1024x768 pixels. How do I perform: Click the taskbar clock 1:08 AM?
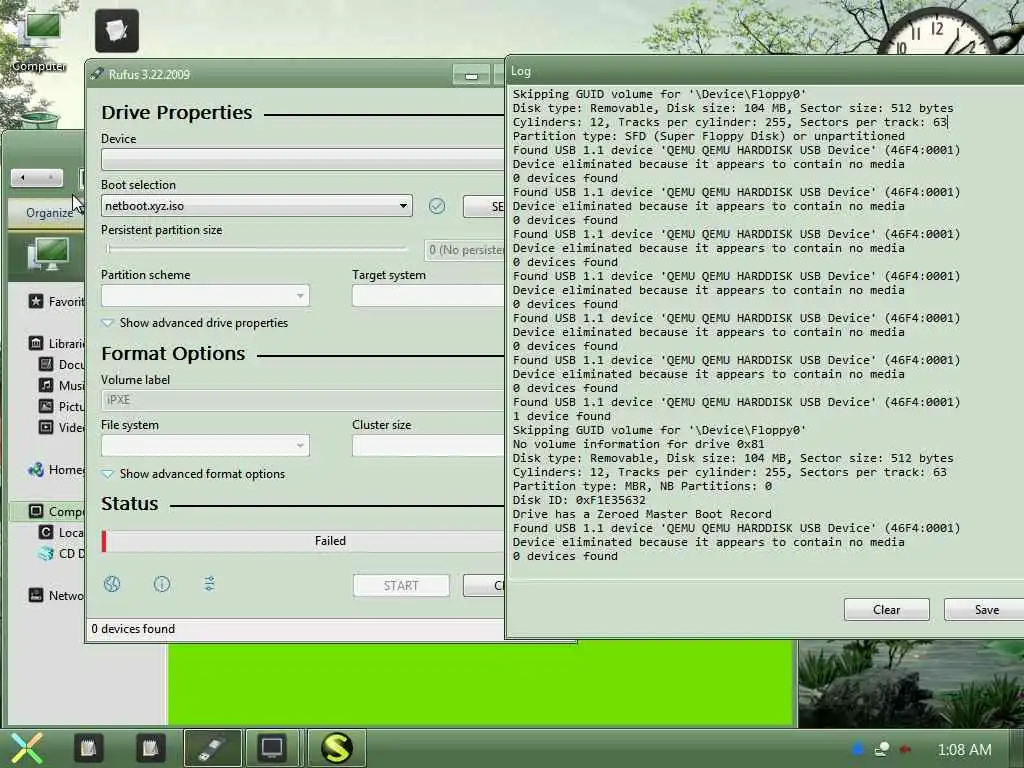[964, 749]
